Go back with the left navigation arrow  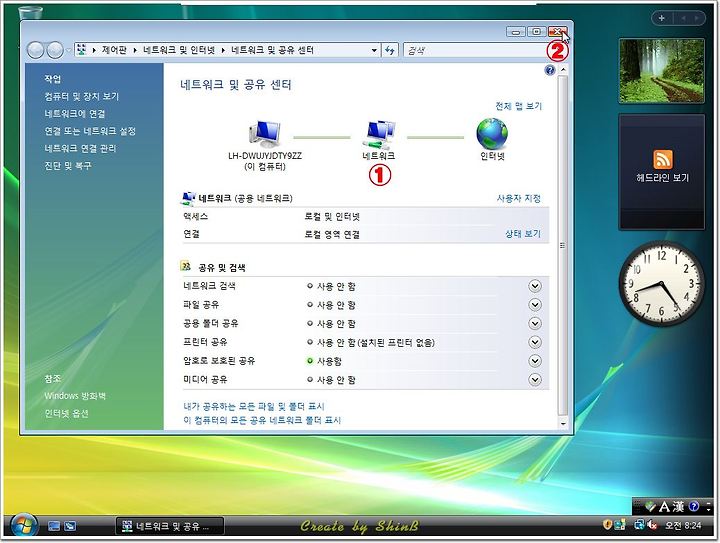[x=35, y=50]
